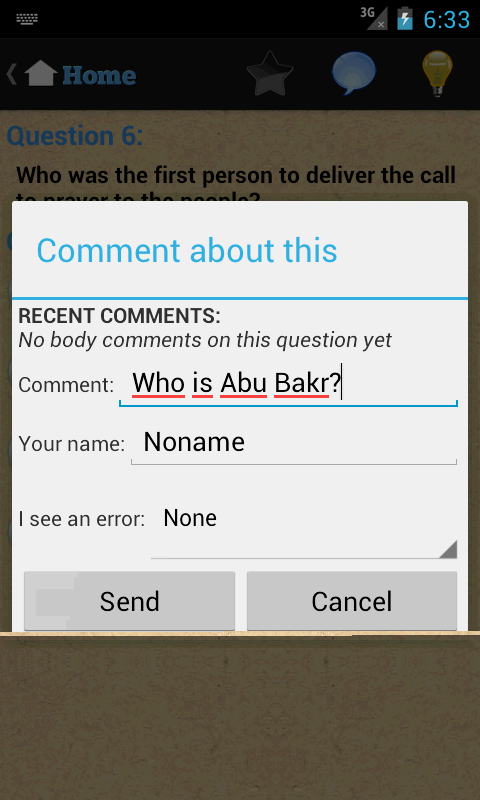Tap the battery charging icon
The image size is (480, 800).
click(x=405, y=18)
